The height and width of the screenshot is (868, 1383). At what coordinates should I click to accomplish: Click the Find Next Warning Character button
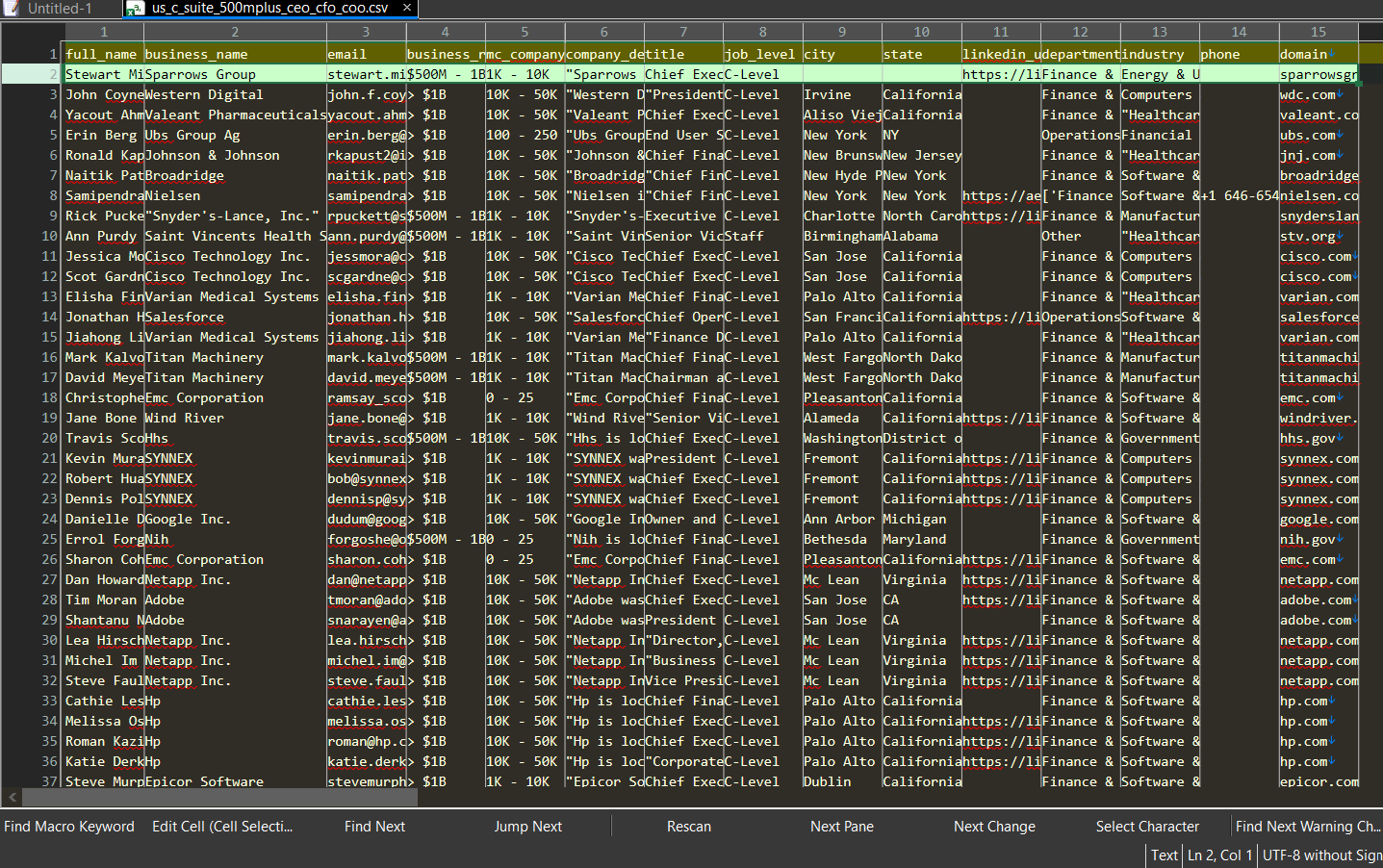(1307, 827)
